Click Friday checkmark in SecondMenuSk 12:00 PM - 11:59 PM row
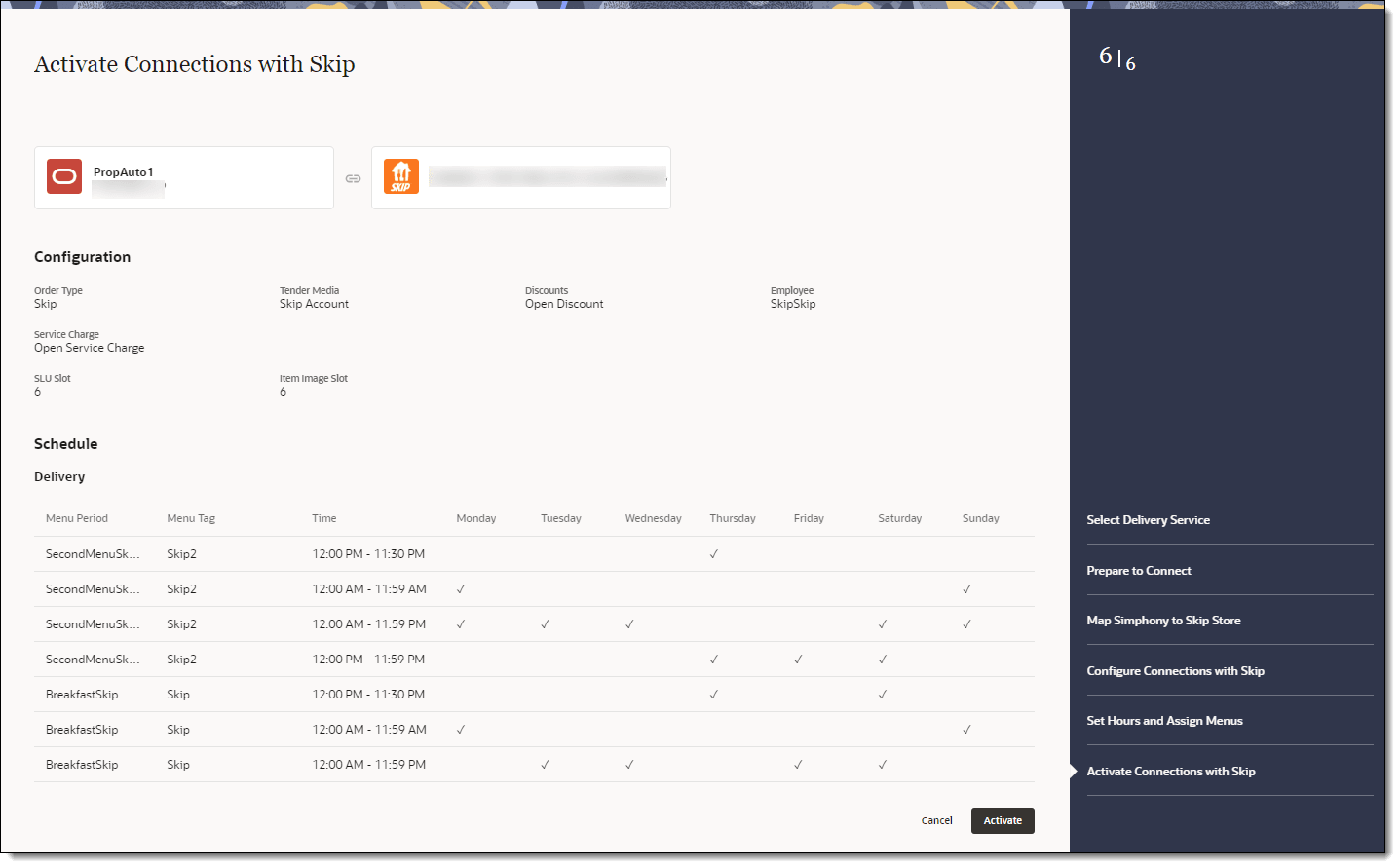The image size is (1400, 868). 798,660
